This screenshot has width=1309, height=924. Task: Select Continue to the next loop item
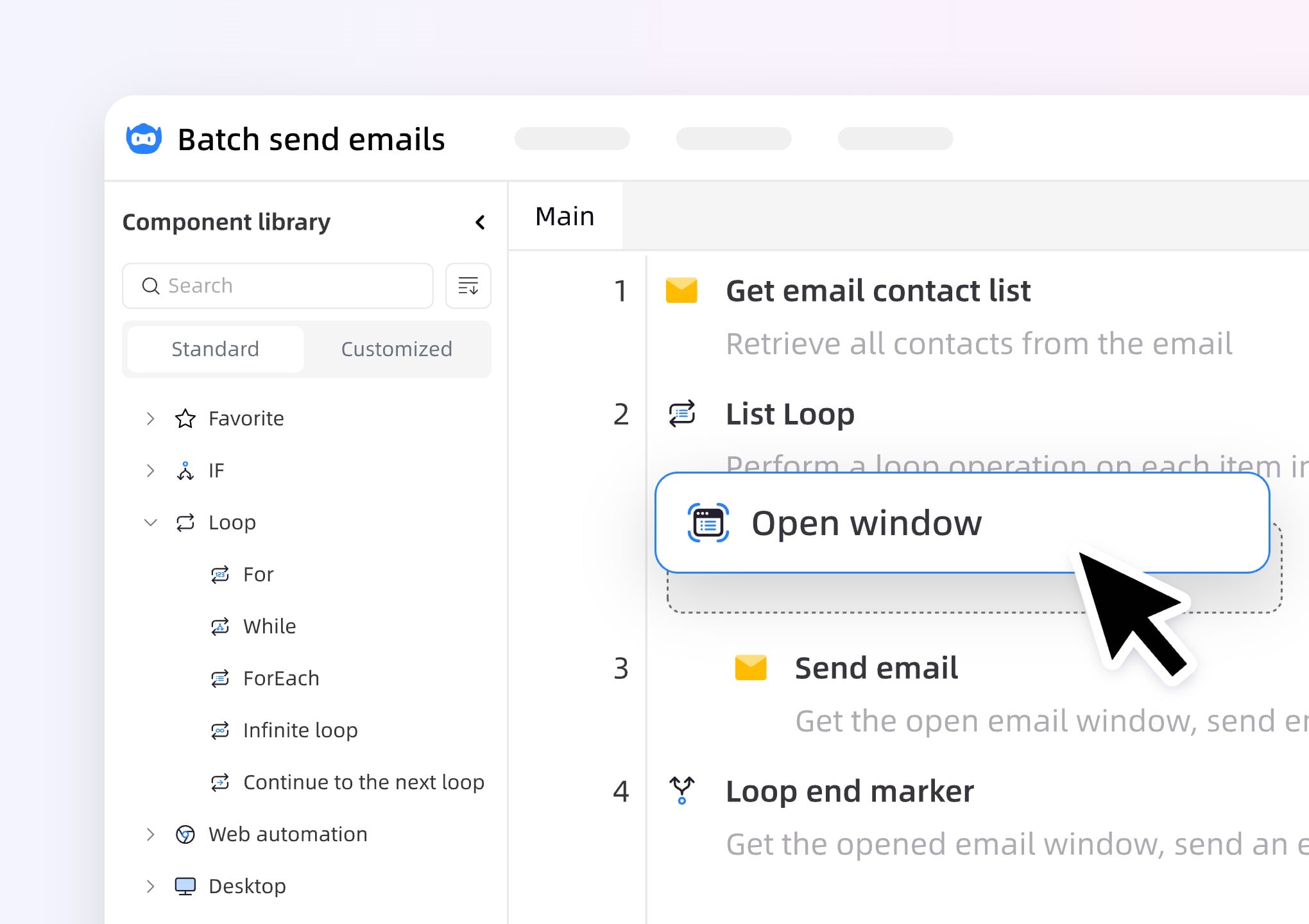[363, 782]
